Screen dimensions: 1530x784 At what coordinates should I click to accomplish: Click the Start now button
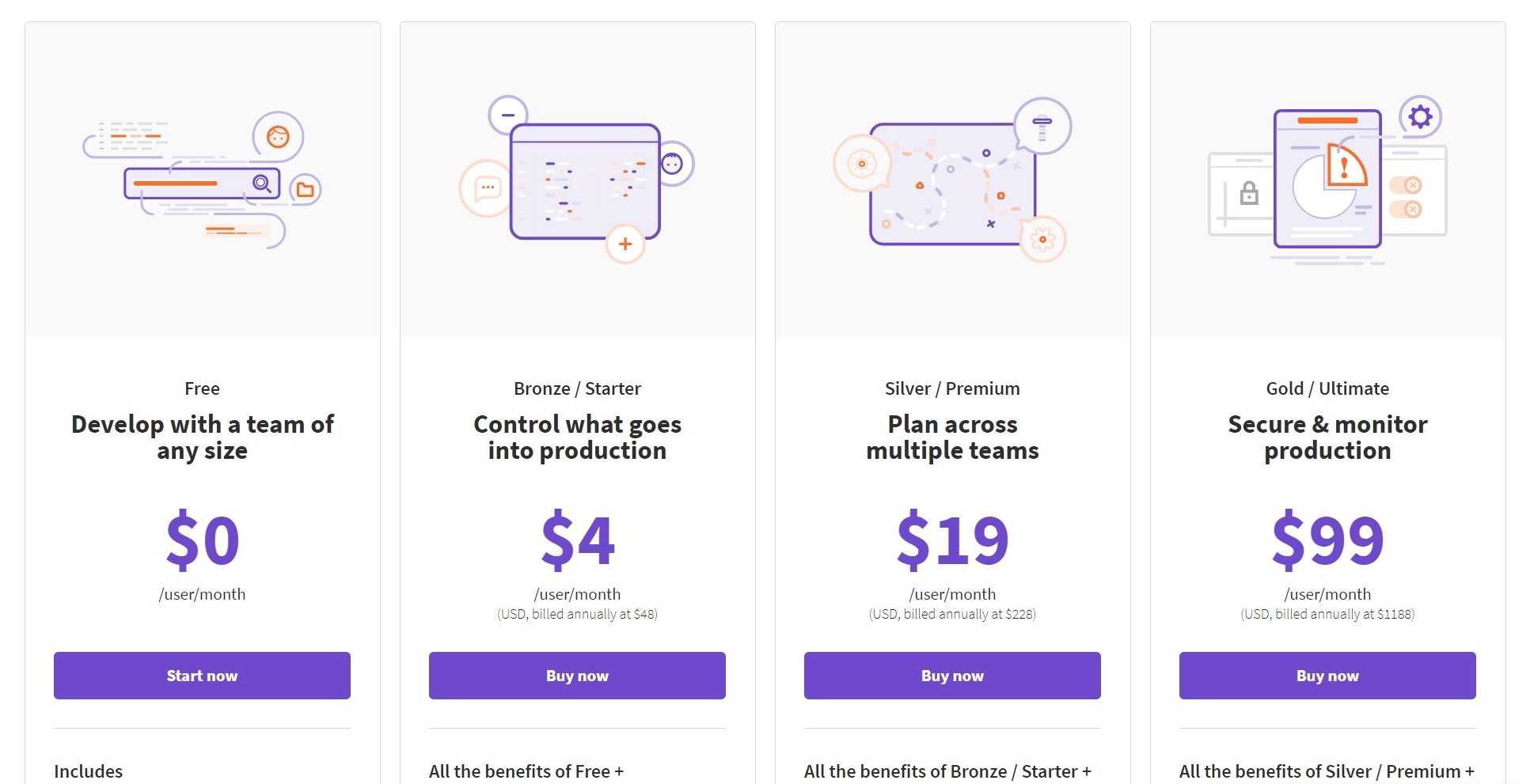(x=202, y=676)
